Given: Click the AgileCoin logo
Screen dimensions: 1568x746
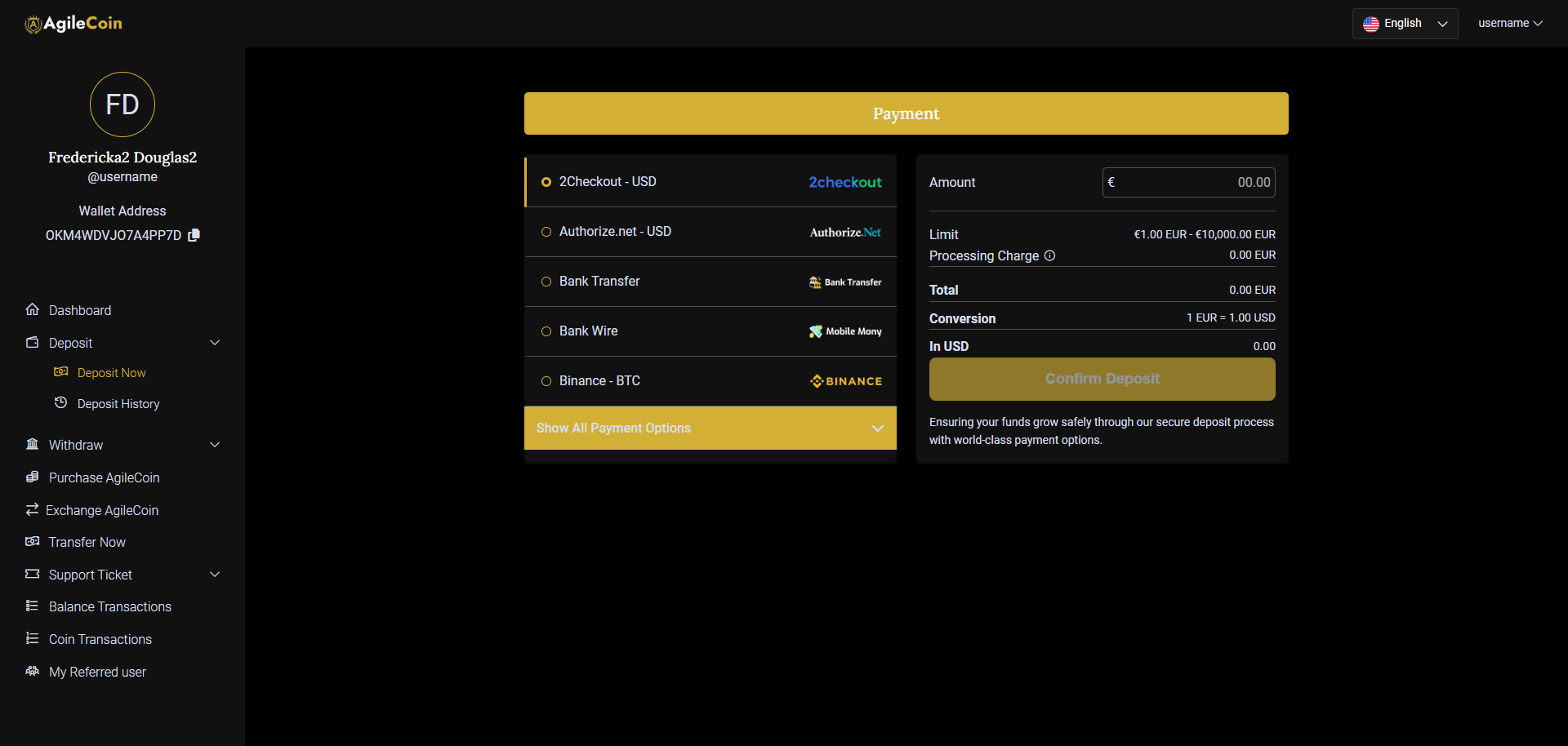Looking at the screenshot, I should (x=73, y=24).
